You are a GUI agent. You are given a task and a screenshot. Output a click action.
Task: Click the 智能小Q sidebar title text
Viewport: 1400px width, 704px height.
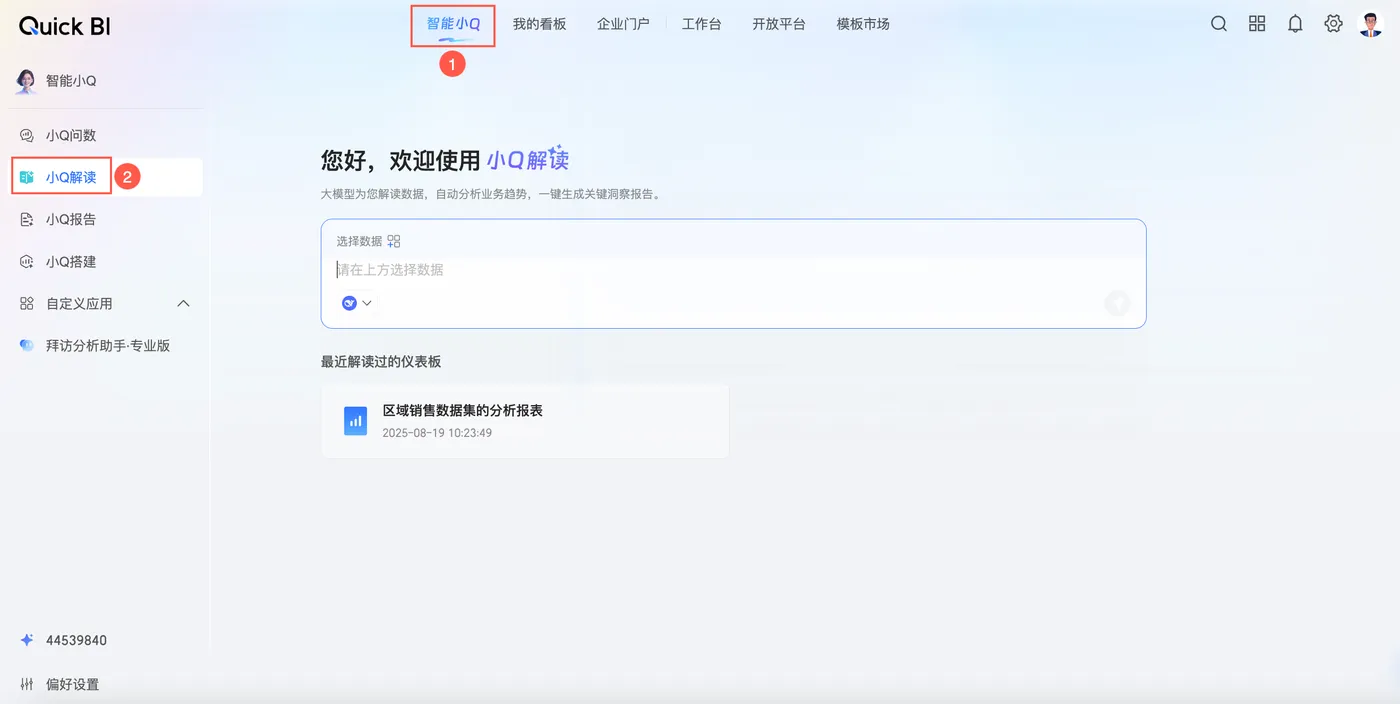click(71, 81)
